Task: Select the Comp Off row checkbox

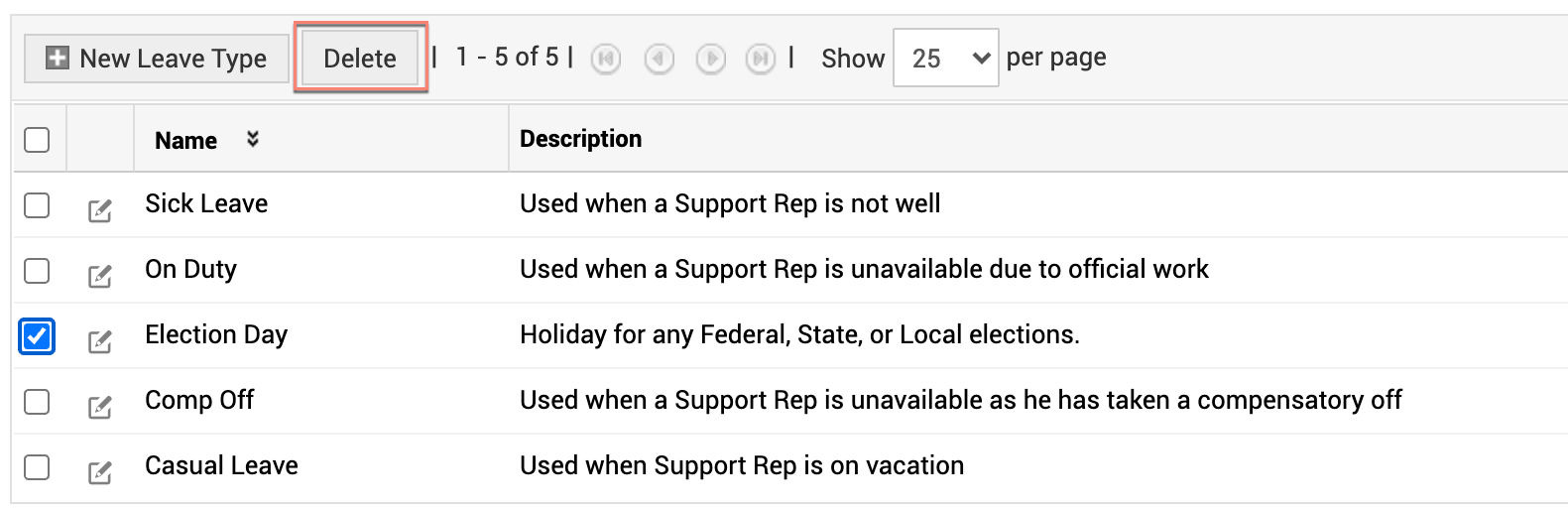Action: click(x=37, y=402)
